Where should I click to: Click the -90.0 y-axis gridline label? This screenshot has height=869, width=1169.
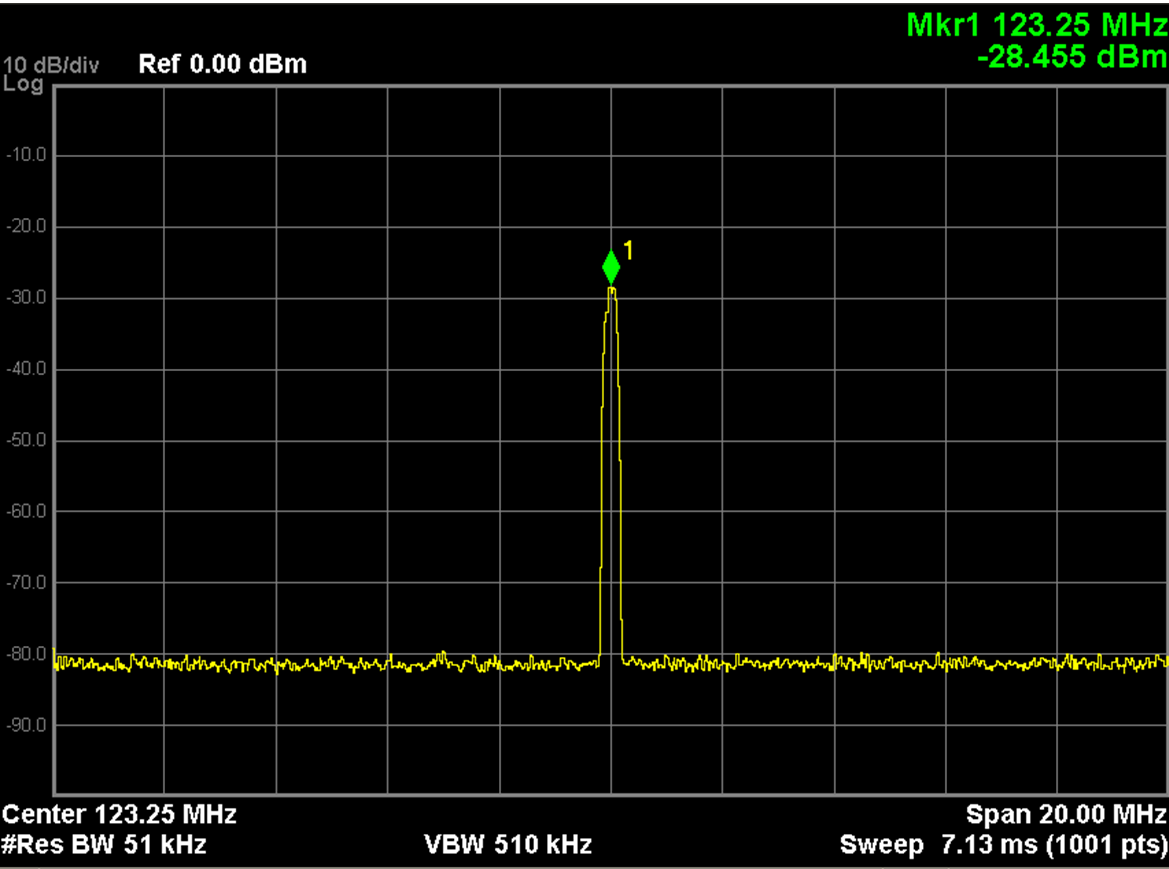coord(26,724)
